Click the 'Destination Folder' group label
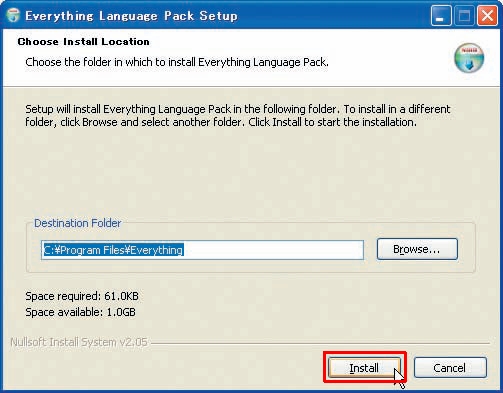503x393 pixels. click(x=78, y=223)
